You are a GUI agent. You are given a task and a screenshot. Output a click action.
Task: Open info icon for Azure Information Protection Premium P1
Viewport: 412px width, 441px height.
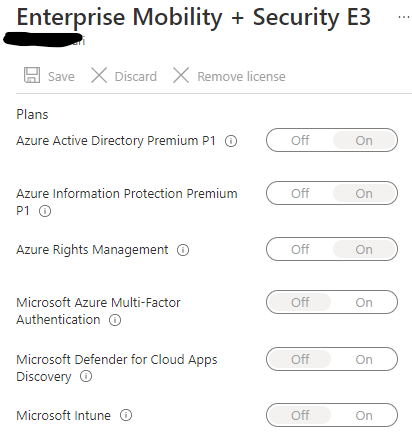(45, 211)
